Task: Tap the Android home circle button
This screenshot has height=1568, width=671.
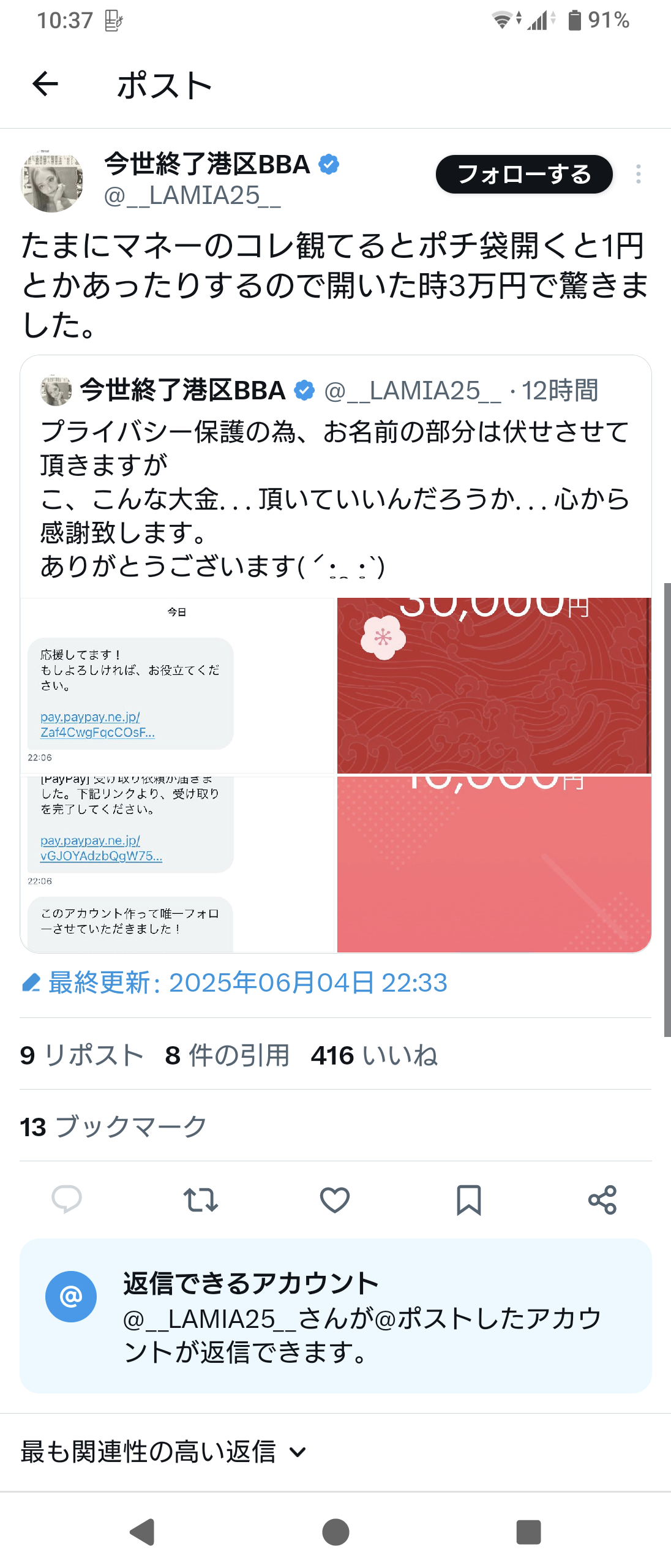Action: [335, 1532]
